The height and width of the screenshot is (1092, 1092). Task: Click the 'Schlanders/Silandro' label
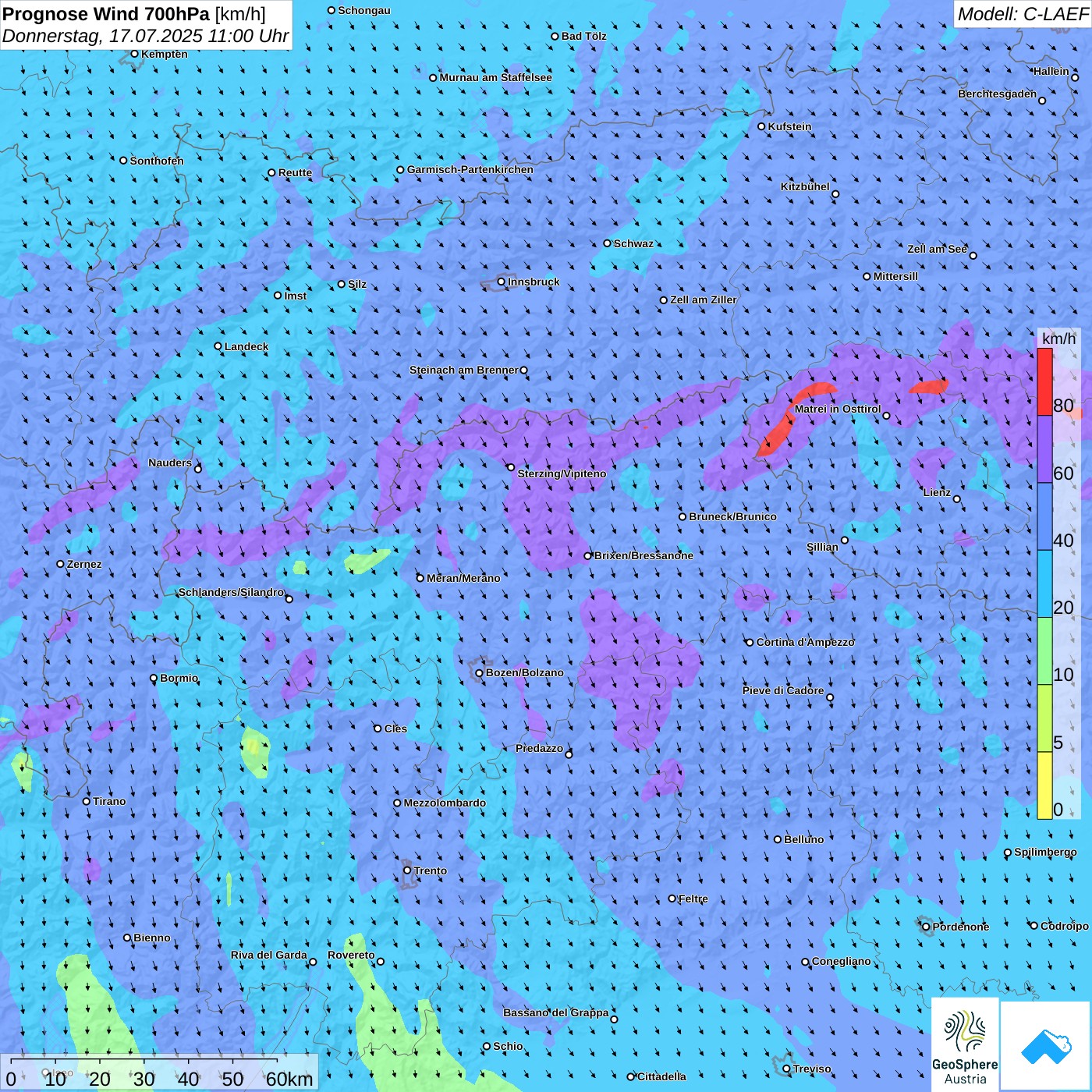click(232, 592)
